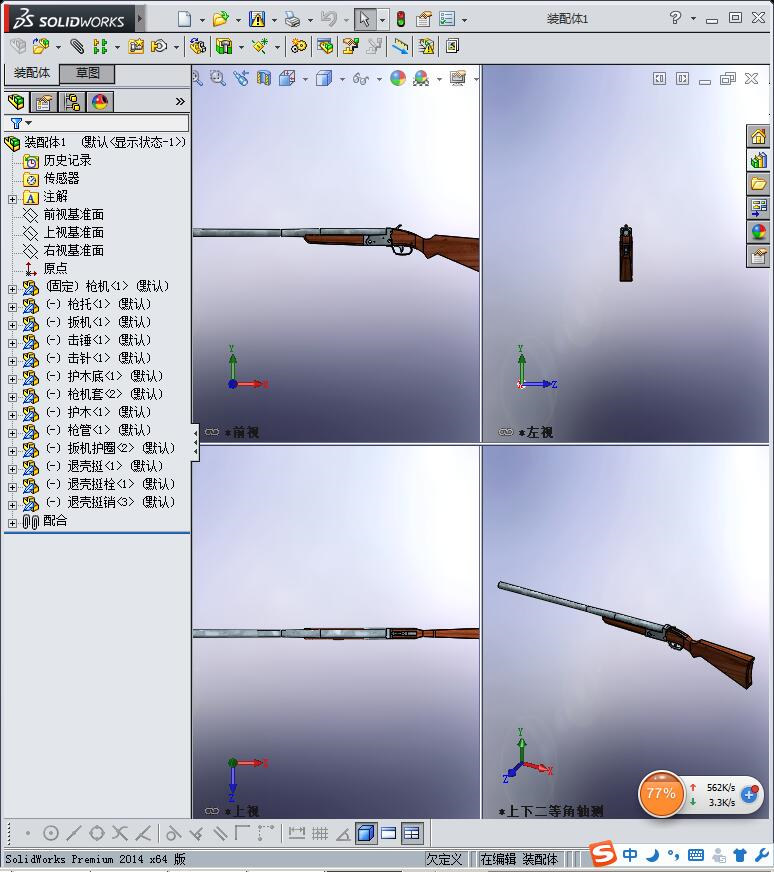Click the File Properties icon in top toolbar
Image resolution: width=774 pixels, height=872 pixels.
tap(424, 19)
